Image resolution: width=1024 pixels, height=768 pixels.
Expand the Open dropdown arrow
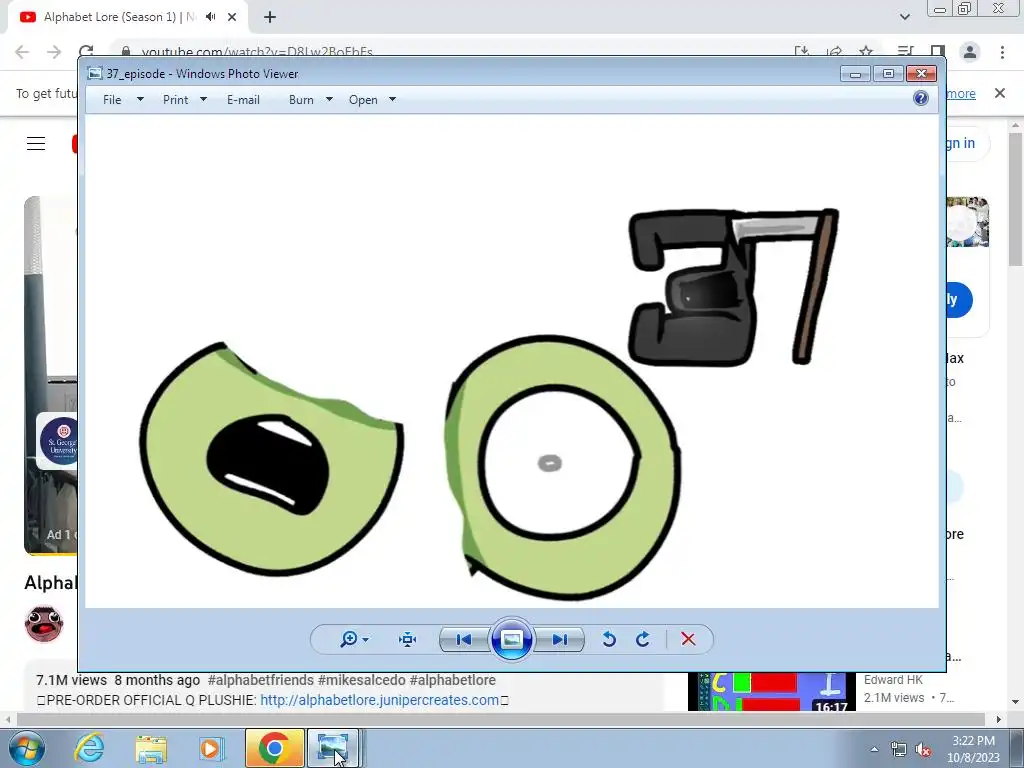(392, 99)
